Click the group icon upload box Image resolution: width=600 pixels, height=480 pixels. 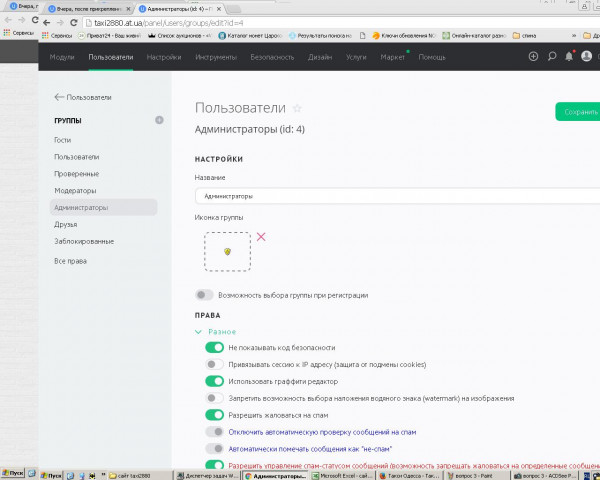pyautogui.click(x=227, y=251)
